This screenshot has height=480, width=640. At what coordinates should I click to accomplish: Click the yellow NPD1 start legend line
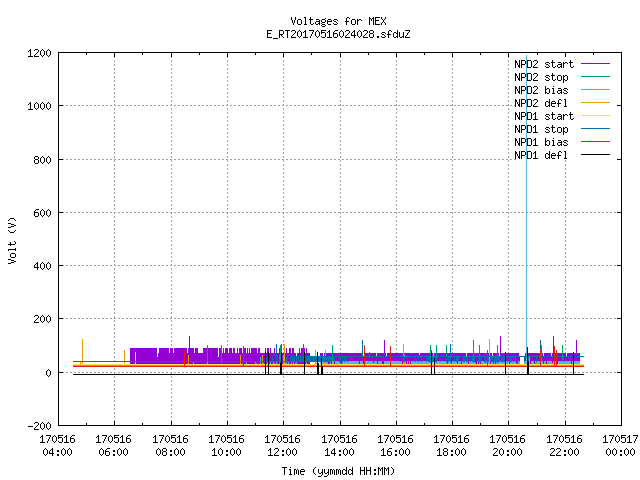click(x=595, y=116)
